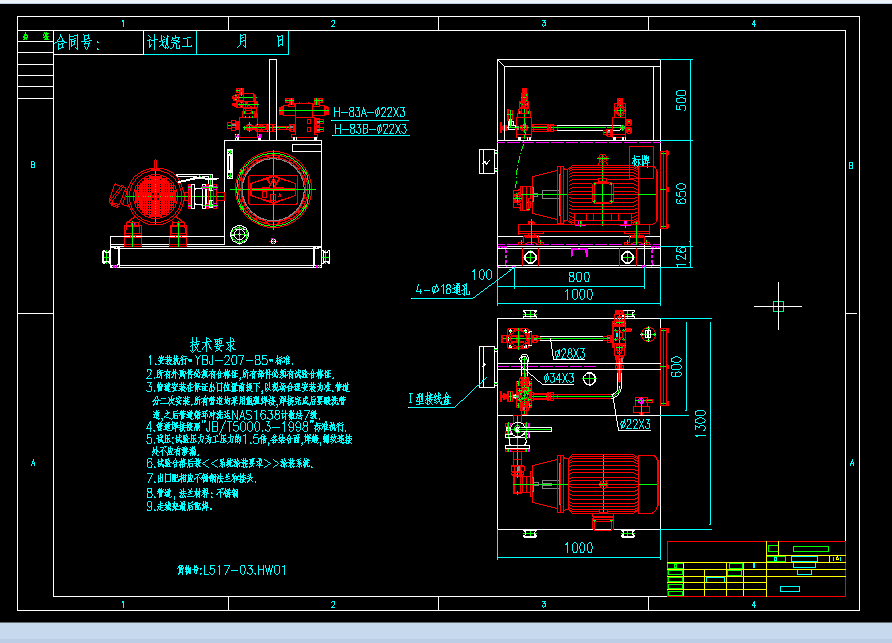The height and width of the screenshot is (643, 892).
Task: Pick the 1300 overall length dimension
Action: (x=701, y=423)
